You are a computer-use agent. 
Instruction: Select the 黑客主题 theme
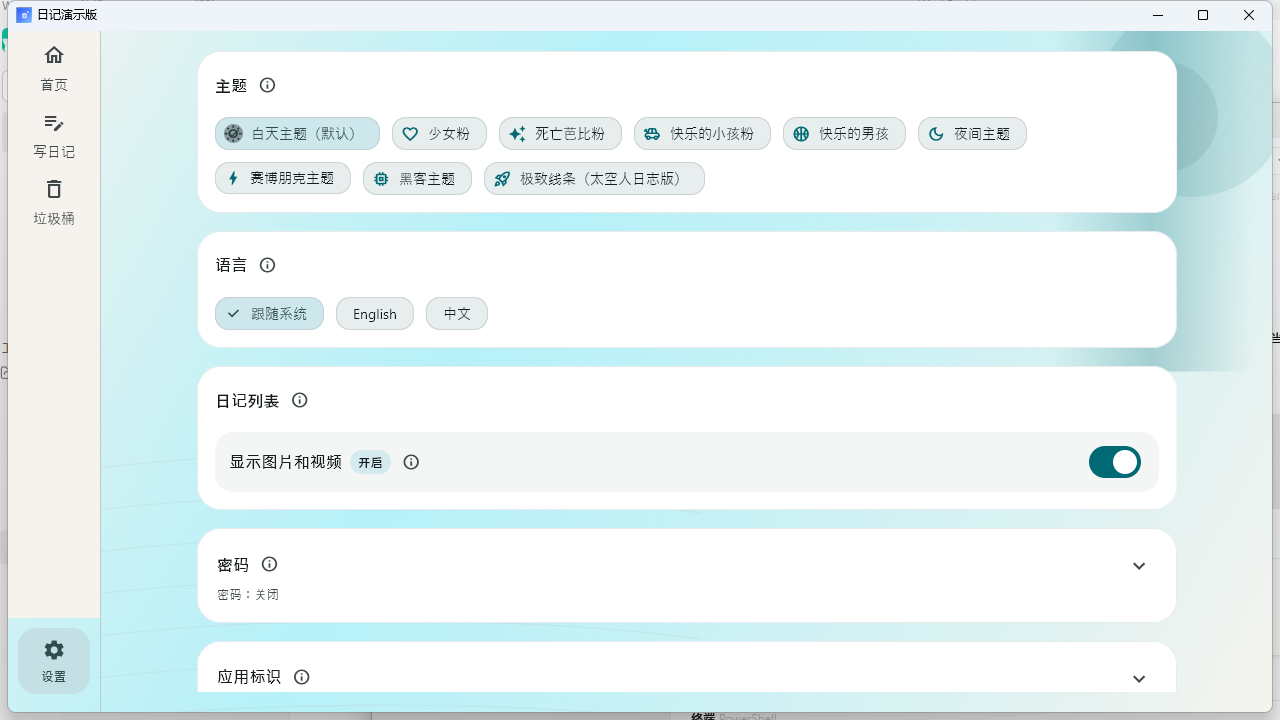[417, 178]
